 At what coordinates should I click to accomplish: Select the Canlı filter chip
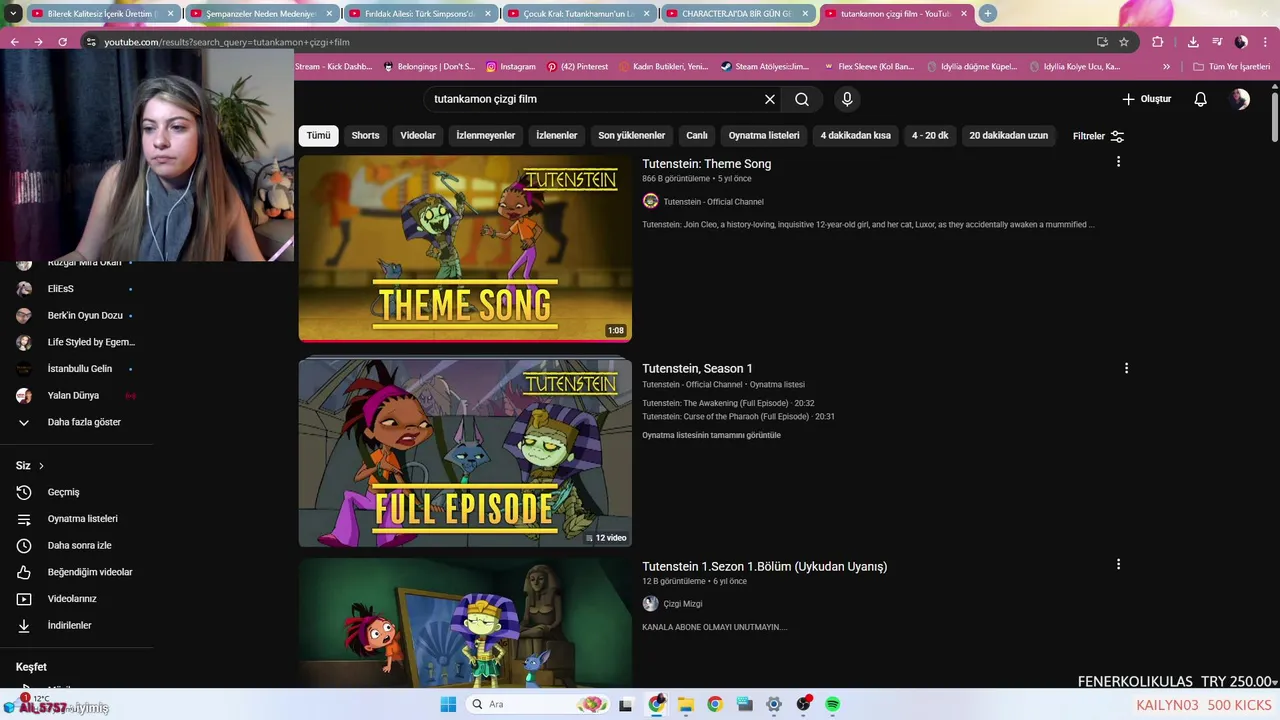tap(697, 135)
